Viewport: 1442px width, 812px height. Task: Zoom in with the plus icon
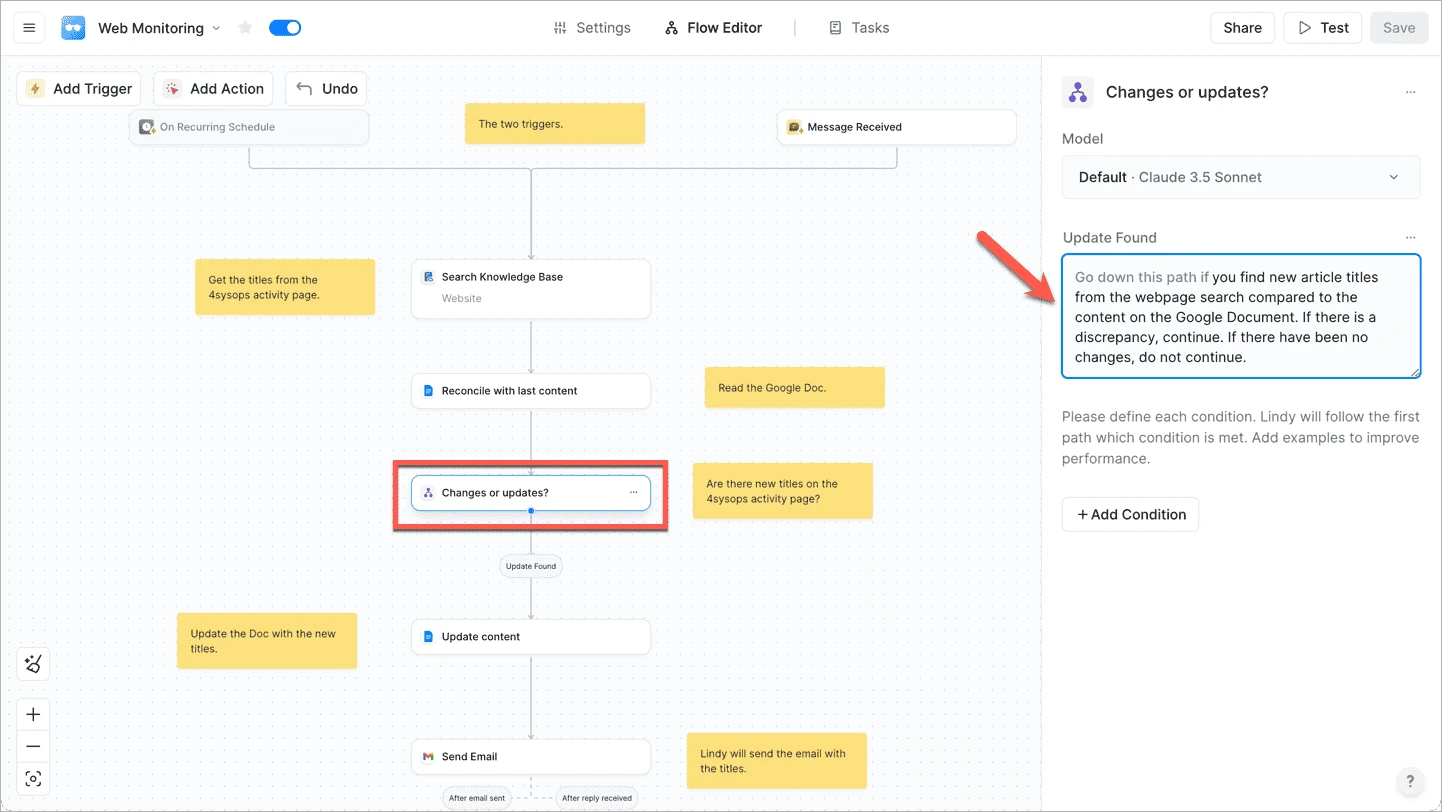click(x=32, y=713)
